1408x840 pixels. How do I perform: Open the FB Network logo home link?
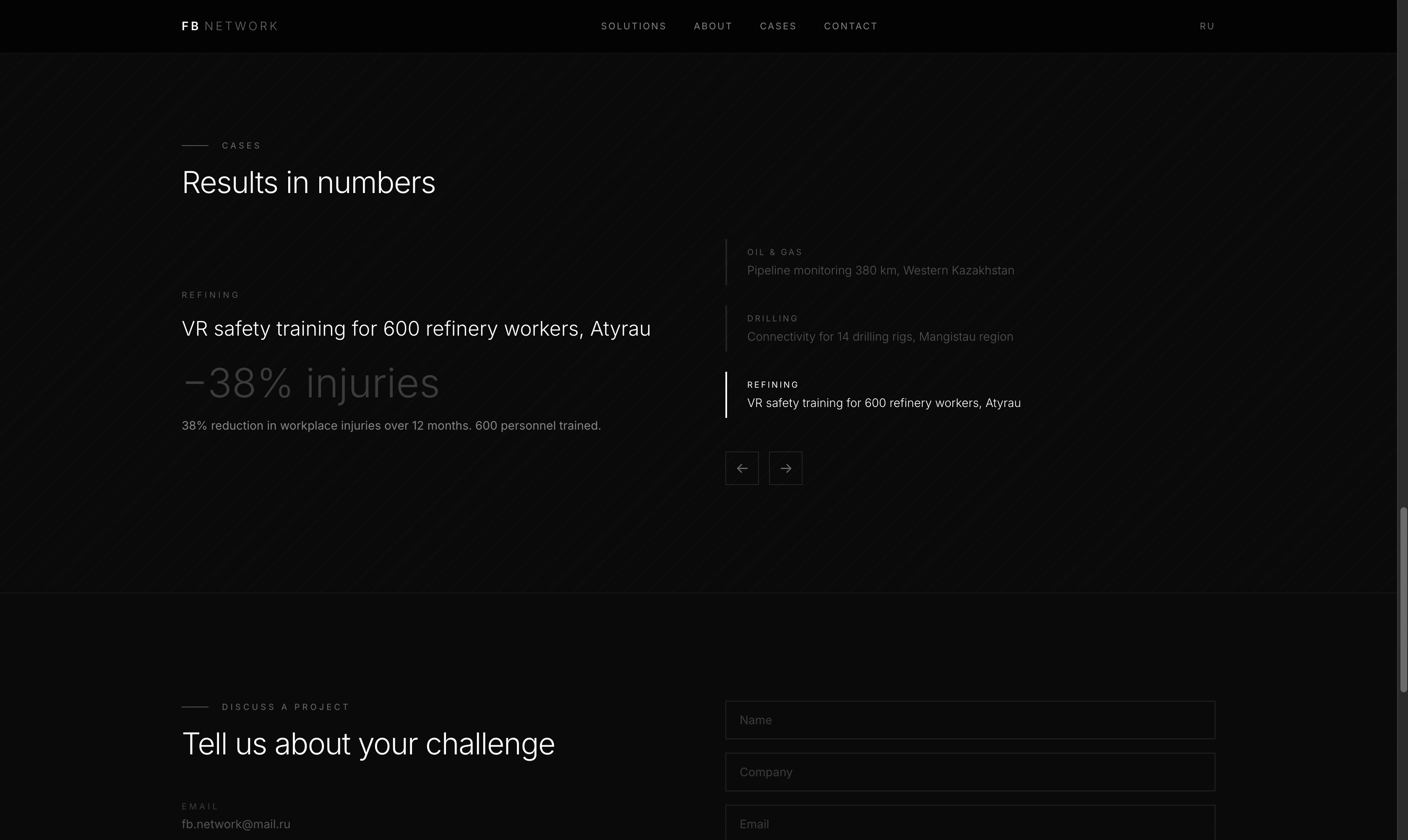point(230,26)
